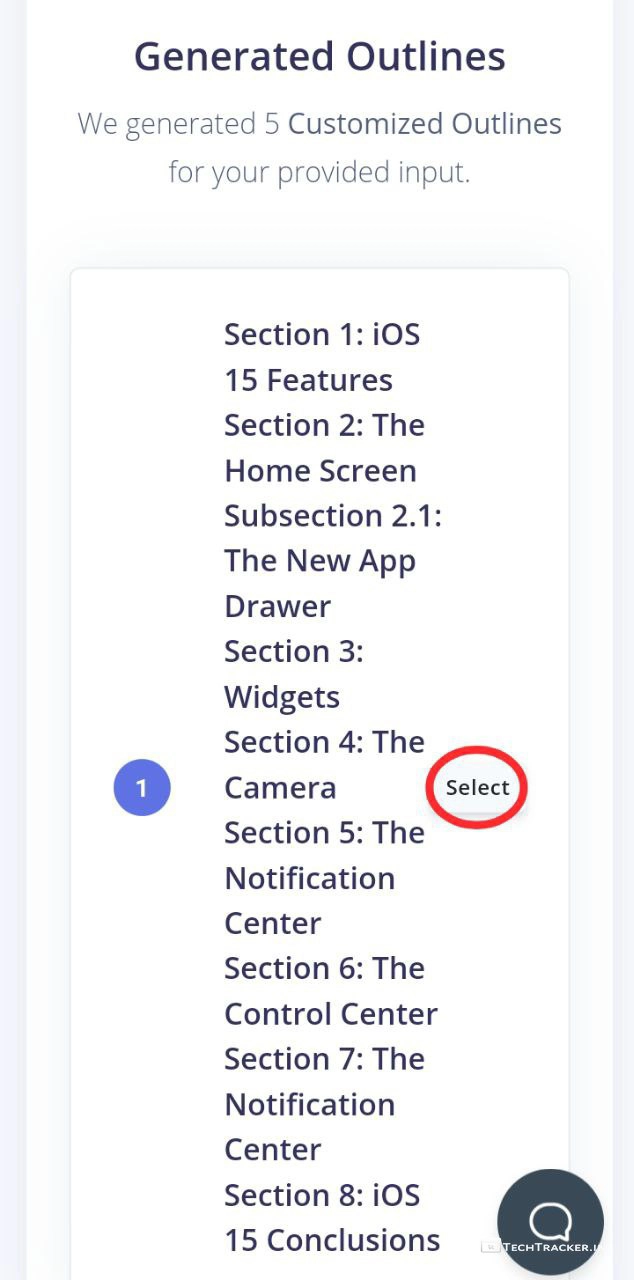
Task: Click Section 6: The Control Center line
Action: click(x=330, y=991)
